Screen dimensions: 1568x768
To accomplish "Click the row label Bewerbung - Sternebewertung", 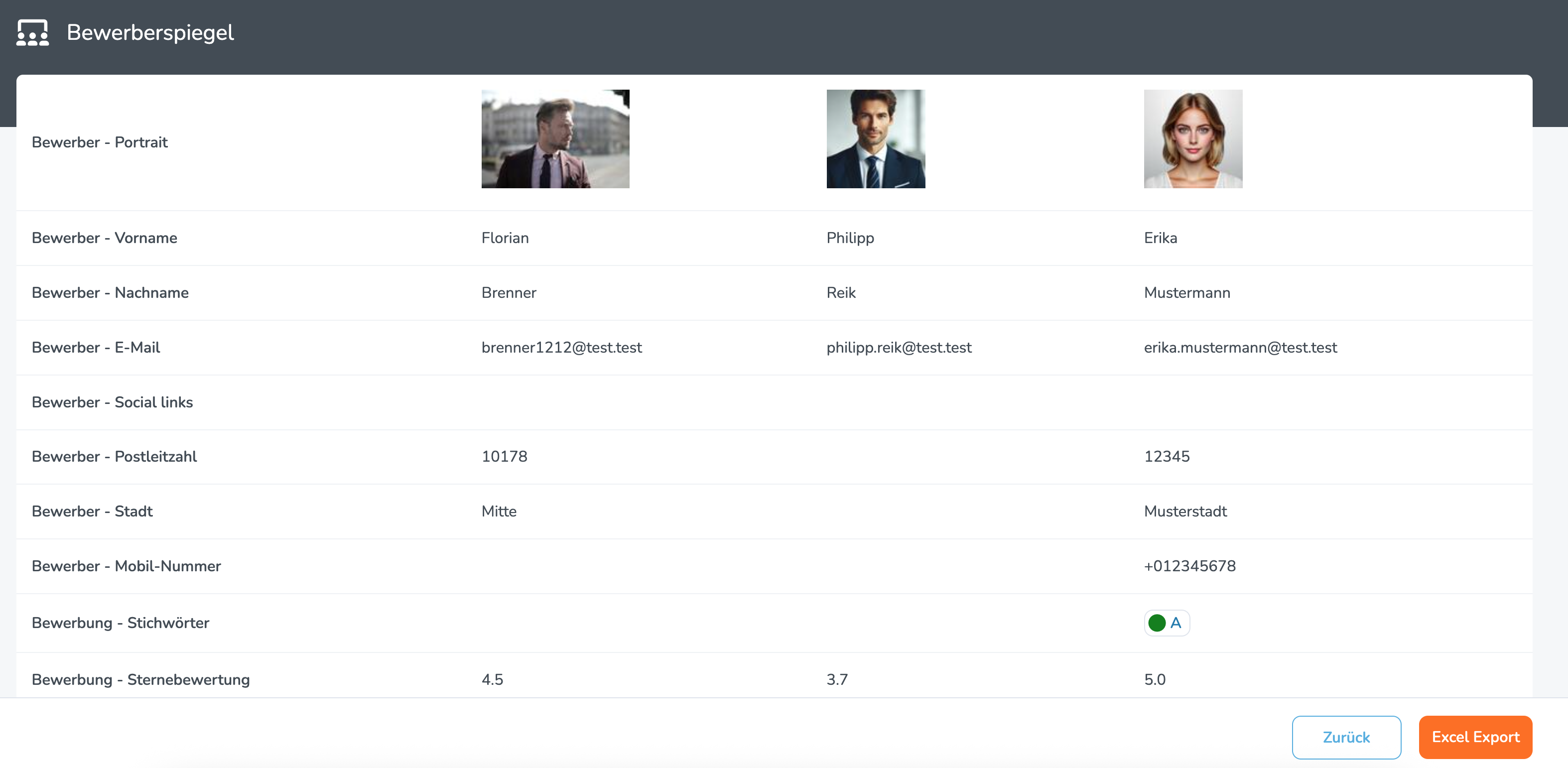I will (x=140, y=679).
